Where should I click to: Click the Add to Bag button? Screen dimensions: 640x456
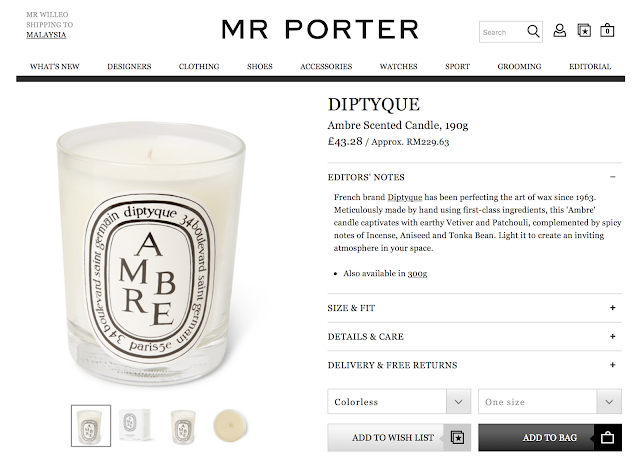[x=550, y=437]
